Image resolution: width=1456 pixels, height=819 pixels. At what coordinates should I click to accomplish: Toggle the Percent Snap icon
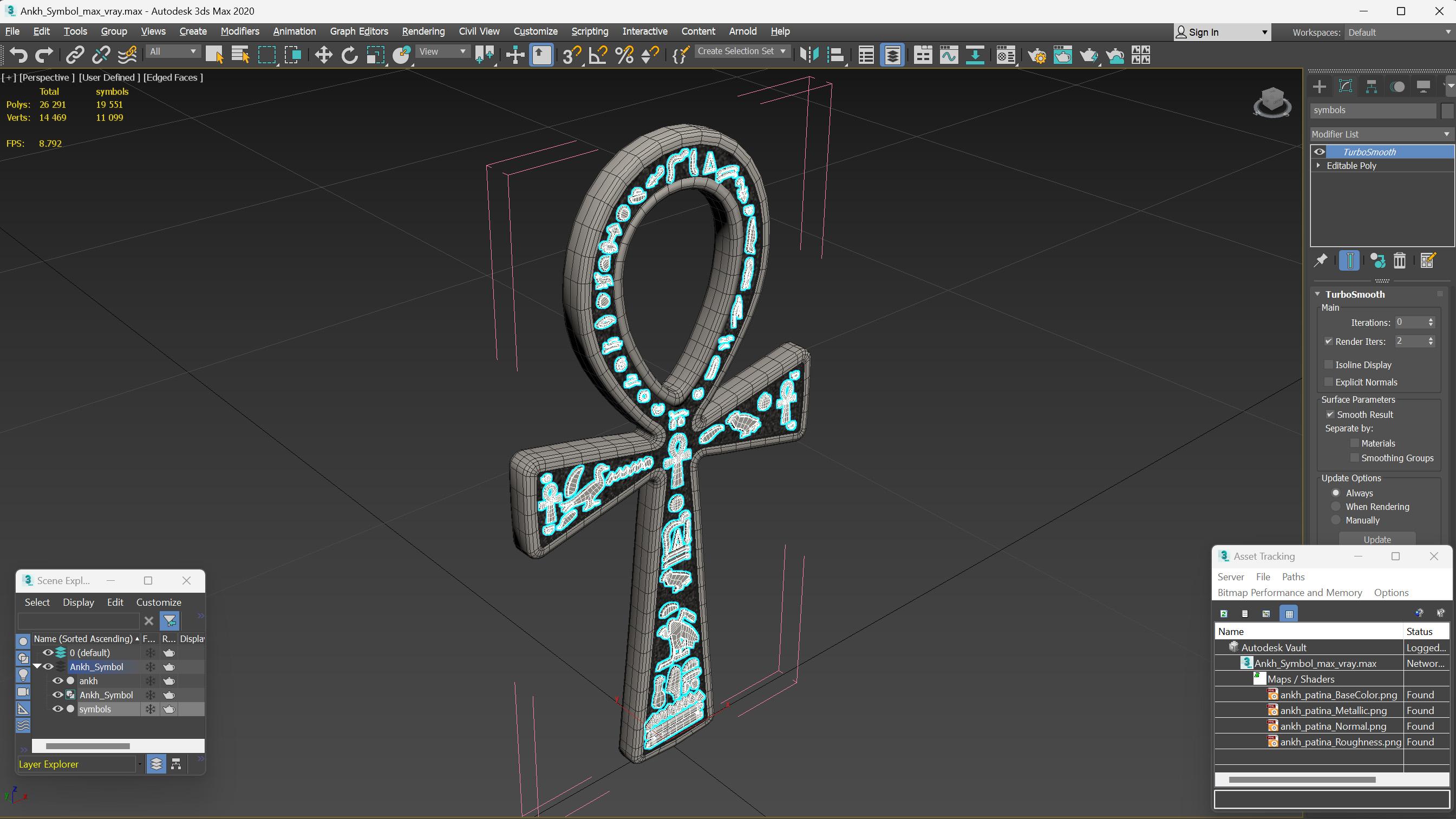pyautogui.click(x=624, y=55)
